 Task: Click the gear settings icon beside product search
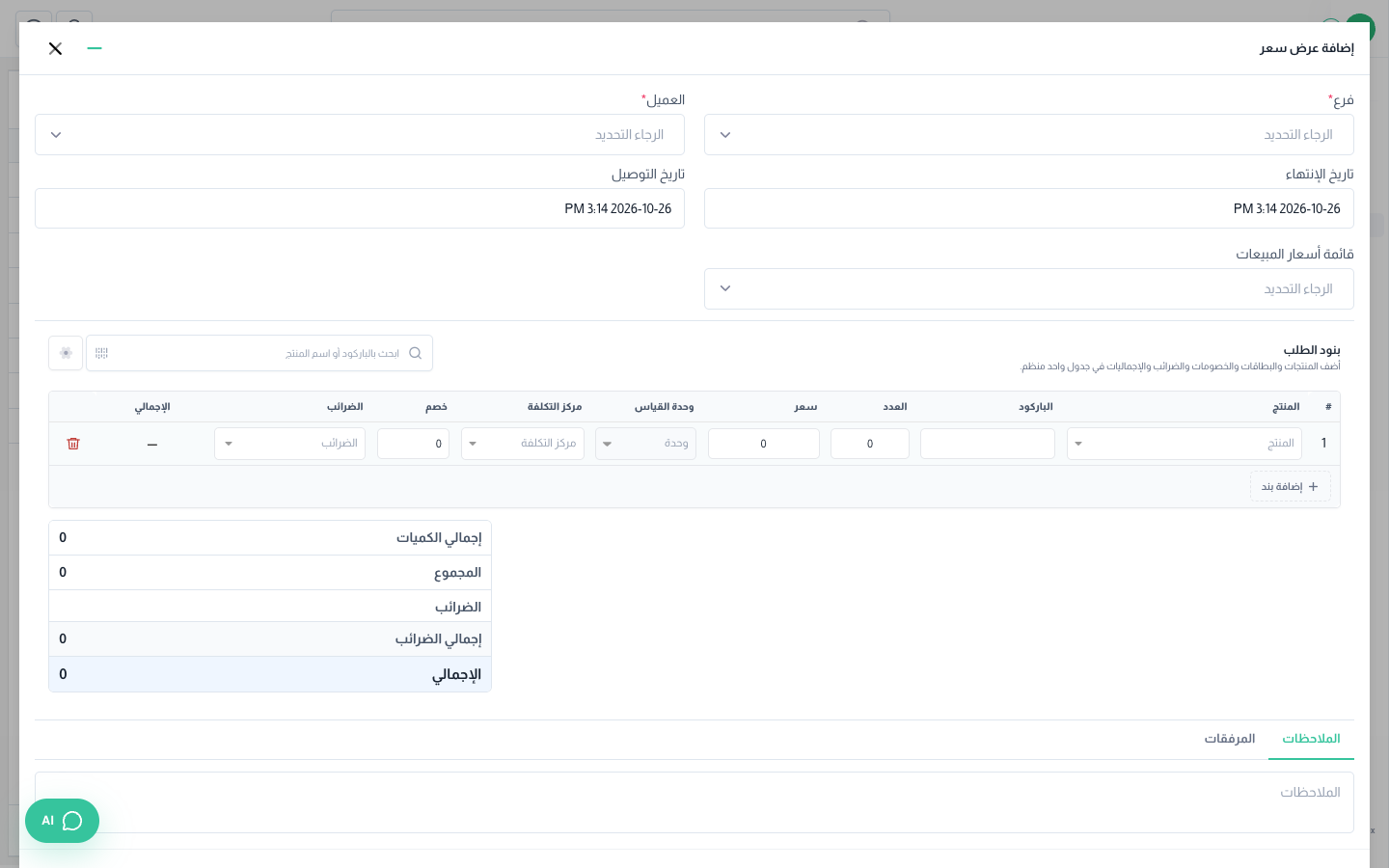pyautogui.click(x=66, y=353)
